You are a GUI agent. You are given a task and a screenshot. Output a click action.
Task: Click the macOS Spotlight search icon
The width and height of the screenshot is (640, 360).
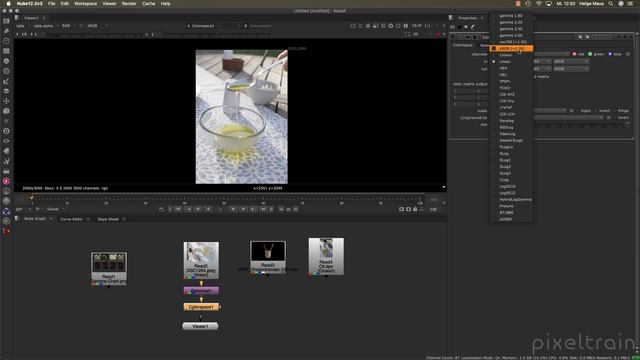pos(611,3)
